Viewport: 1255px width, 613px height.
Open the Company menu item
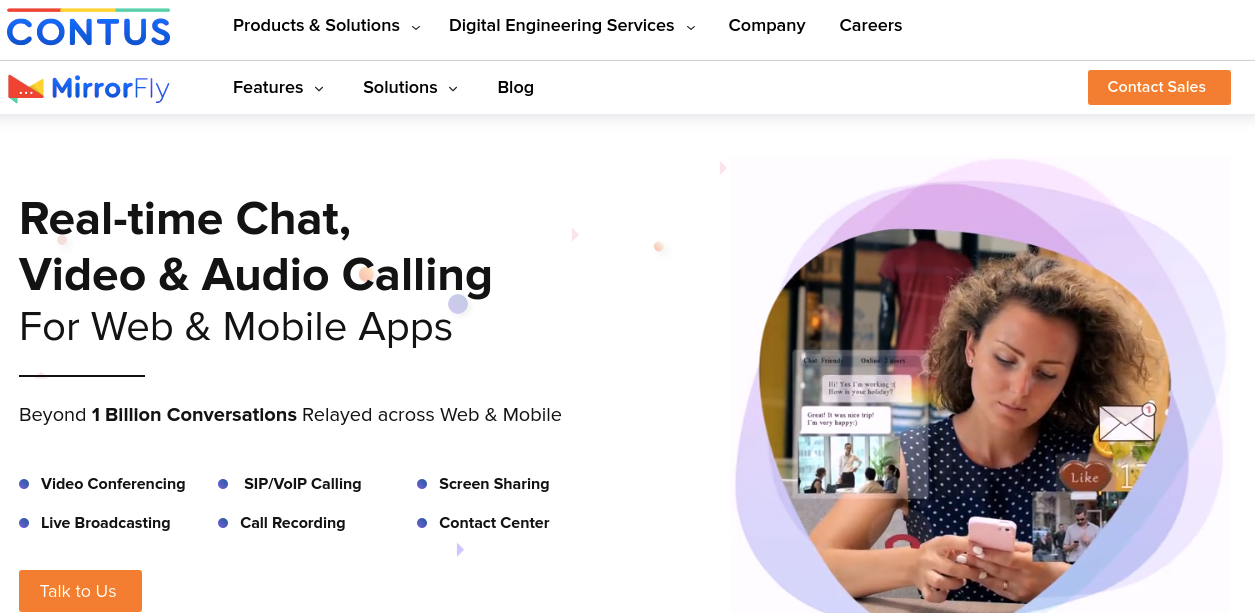click(x=767, y=26)
